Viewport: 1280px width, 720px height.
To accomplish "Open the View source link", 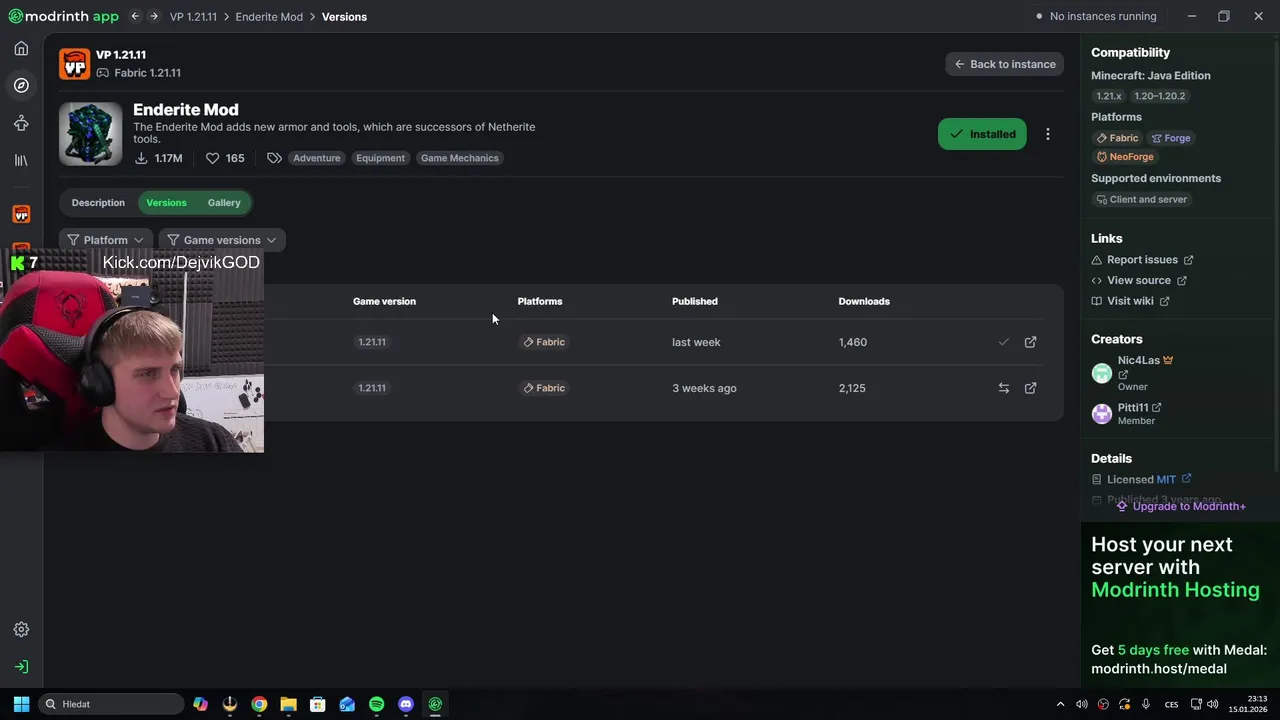I will [1139, 281].
